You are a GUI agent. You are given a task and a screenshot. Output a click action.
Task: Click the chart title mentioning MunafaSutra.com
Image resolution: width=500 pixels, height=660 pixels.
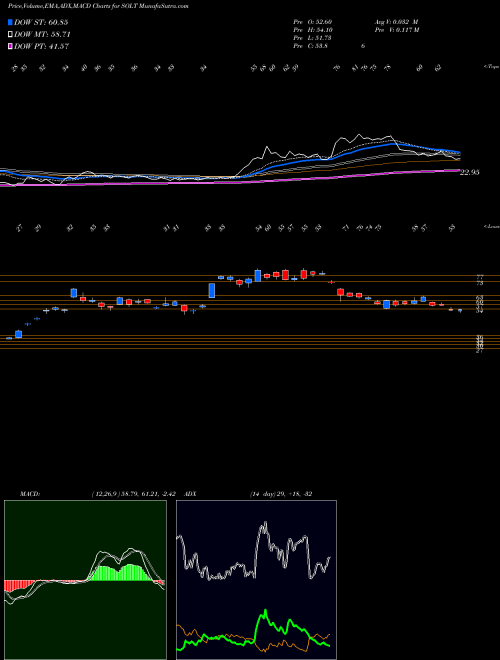[x=98, y=6]
